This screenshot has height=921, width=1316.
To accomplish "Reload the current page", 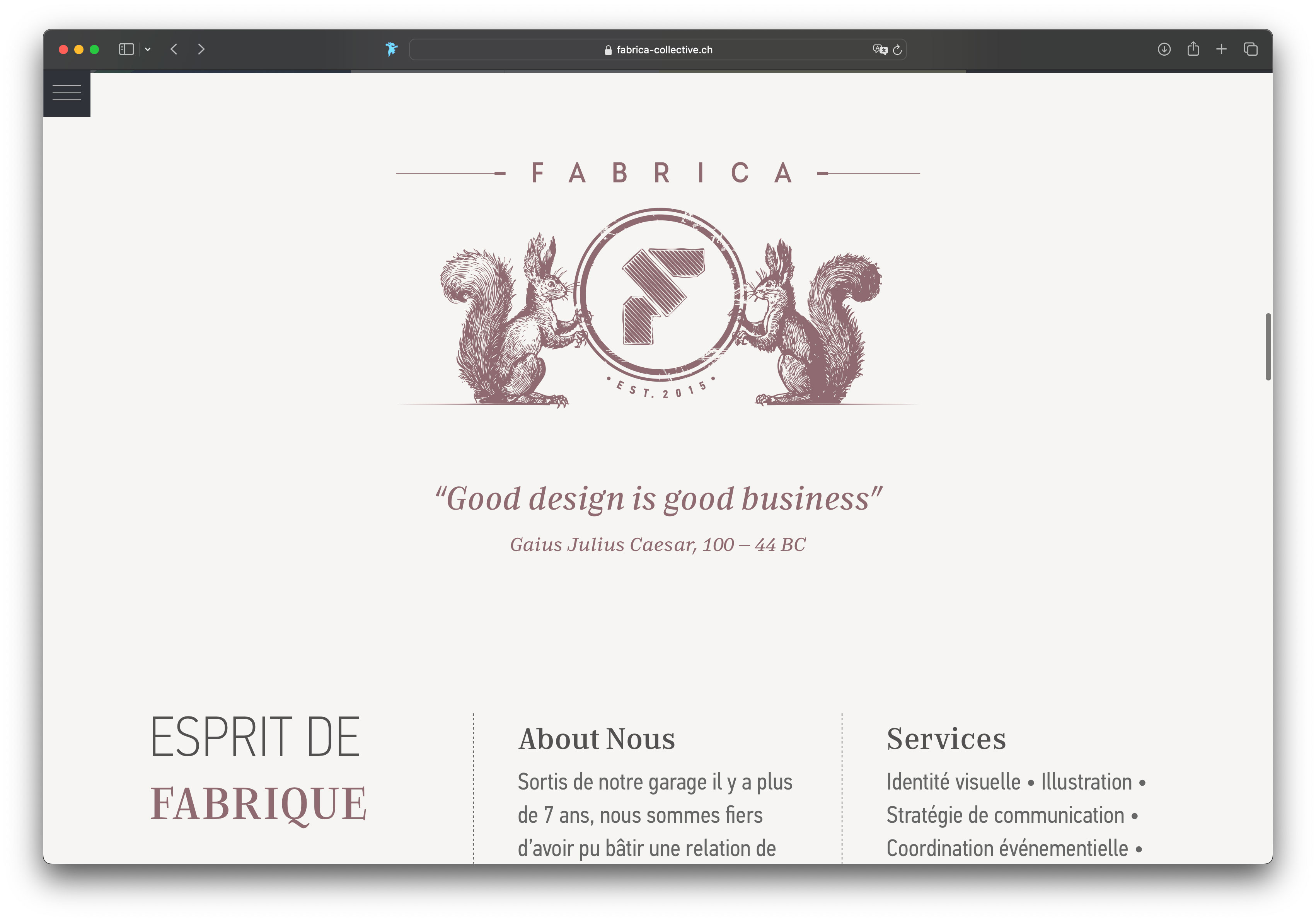I will point(898,50).
